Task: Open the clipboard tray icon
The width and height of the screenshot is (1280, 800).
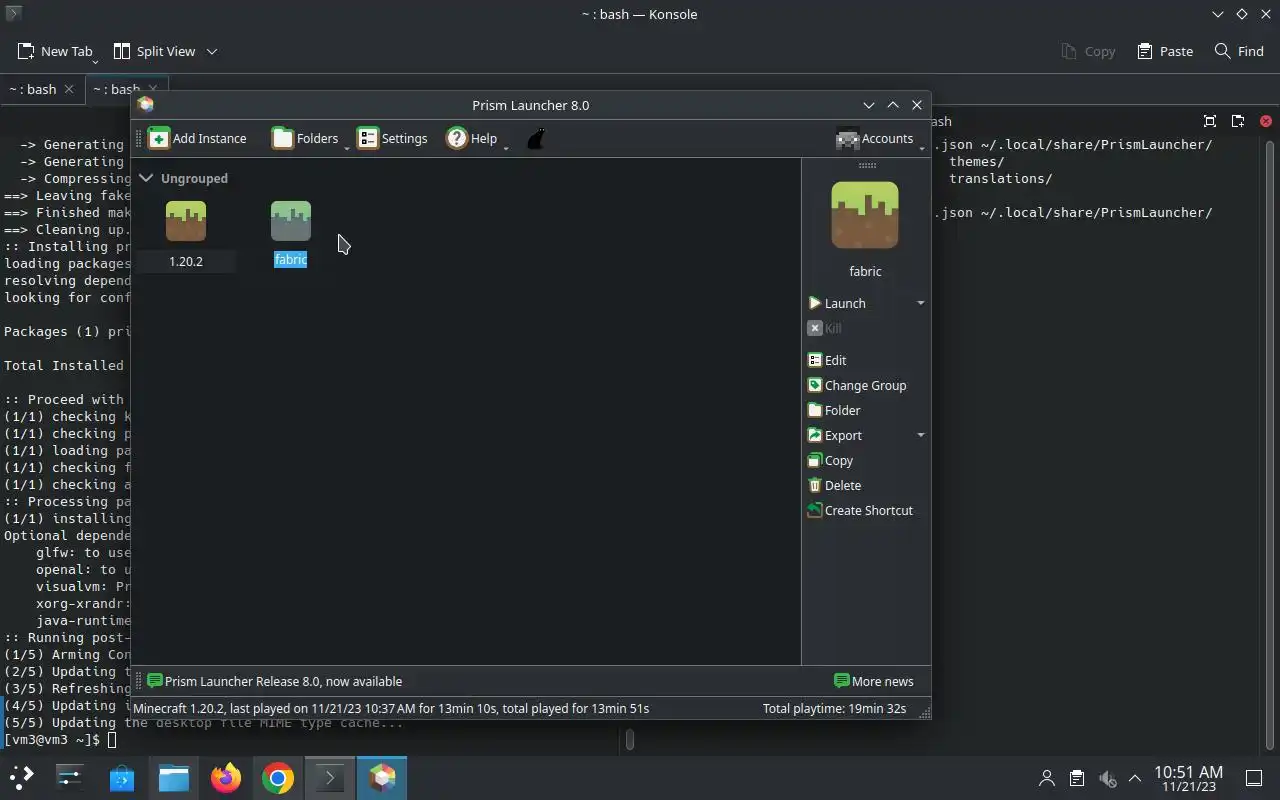Action: click(x=1077, y=778)
